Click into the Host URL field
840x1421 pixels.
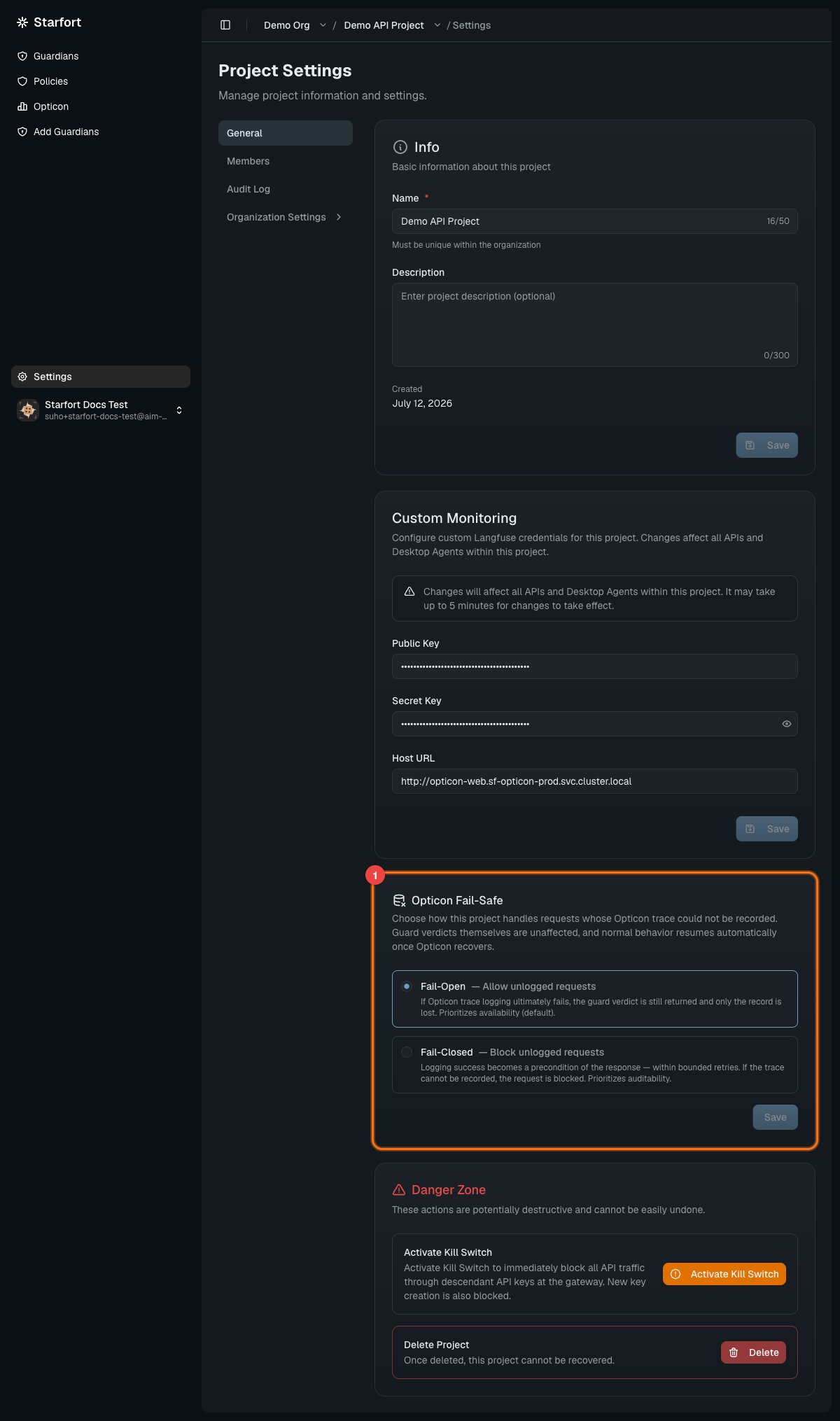(595, 781)
